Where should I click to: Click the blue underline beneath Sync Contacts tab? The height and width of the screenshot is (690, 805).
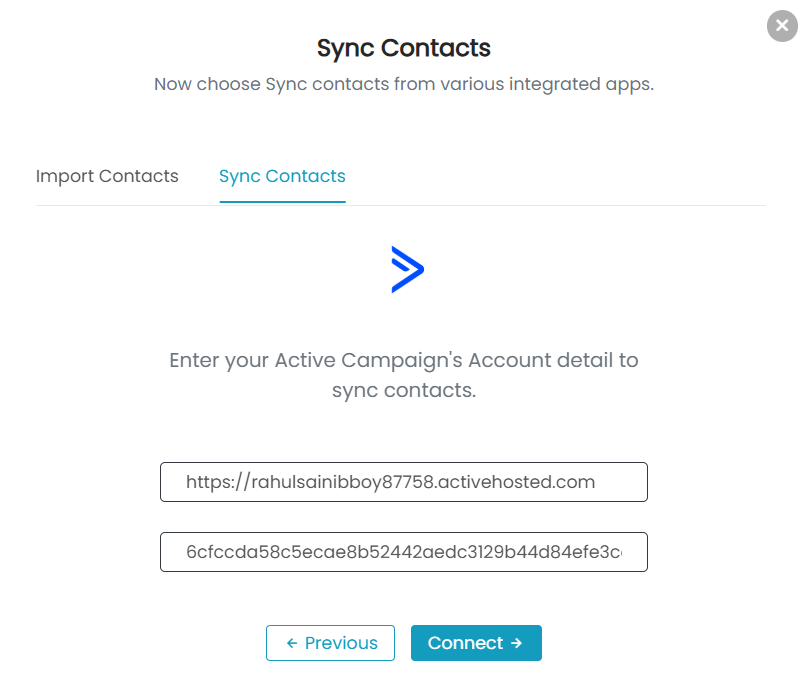282,202
